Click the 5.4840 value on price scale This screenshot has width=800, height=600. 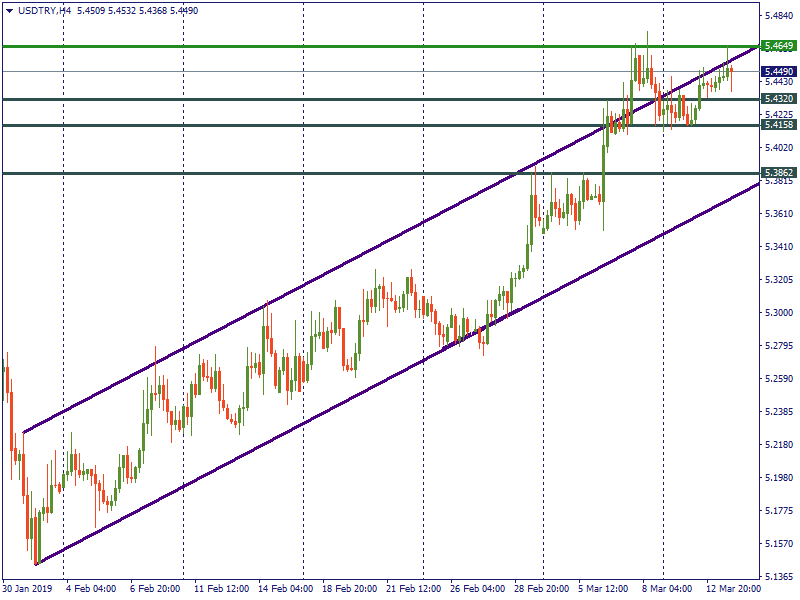[778, 16]
